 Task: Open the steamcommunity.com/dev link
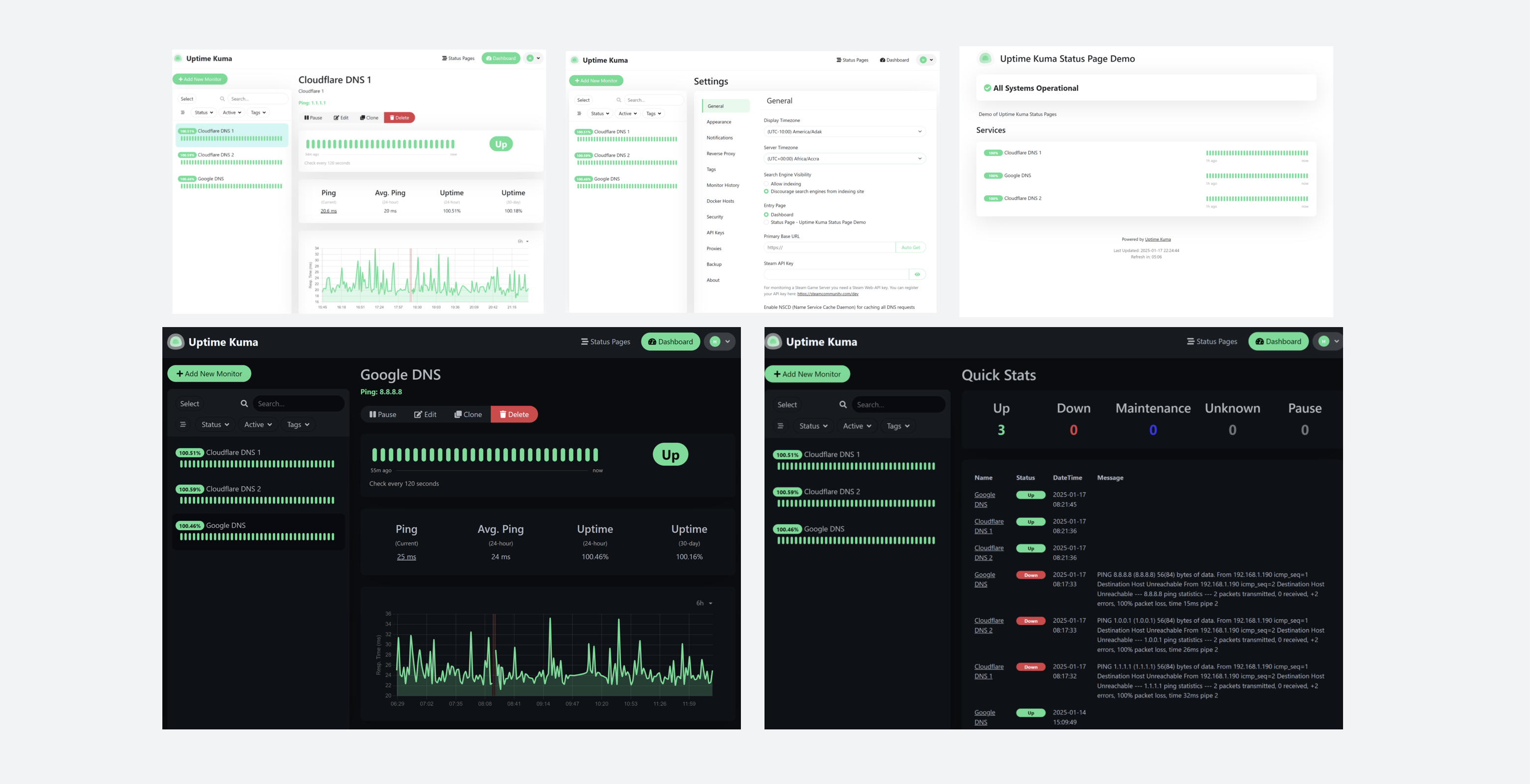tap(827, 294)
